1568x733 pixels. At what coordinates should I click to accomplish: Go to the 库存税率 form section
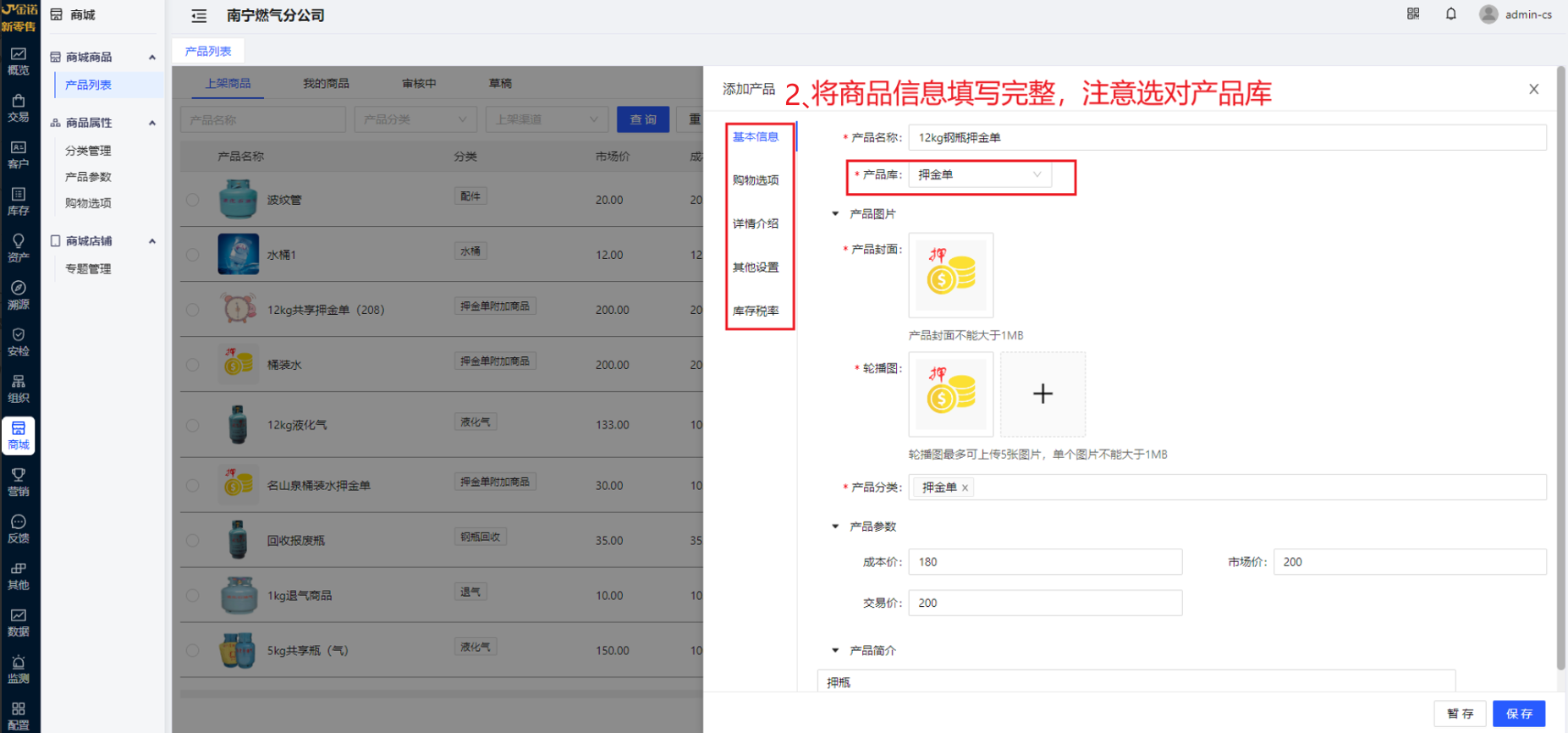point(756,311)
